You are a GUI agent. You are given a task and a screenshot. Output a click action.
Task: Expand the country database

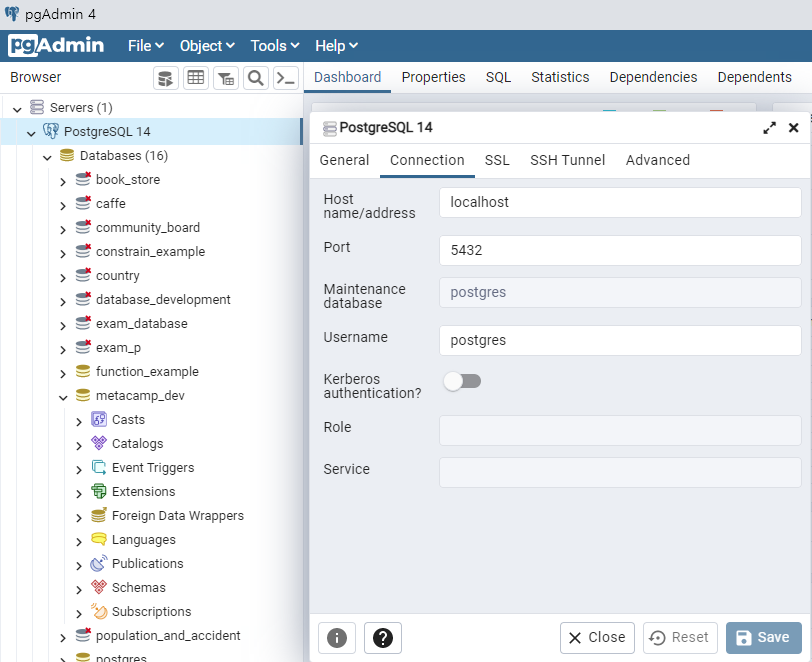[x=63, y=277]
